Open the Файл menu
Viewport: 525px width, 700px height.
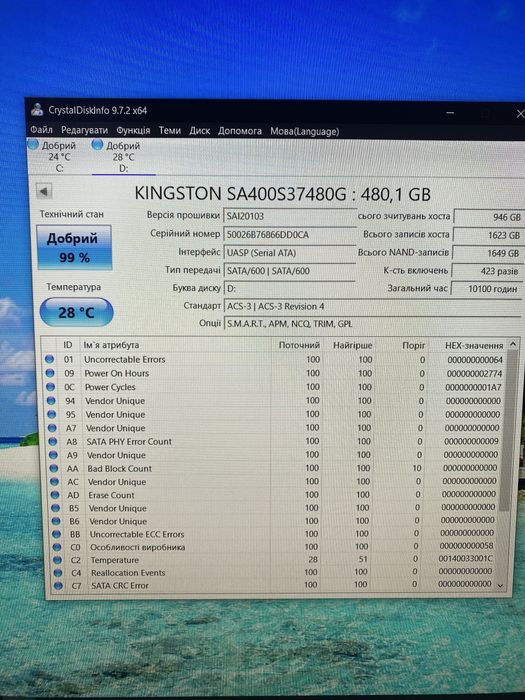coord(41,130)
